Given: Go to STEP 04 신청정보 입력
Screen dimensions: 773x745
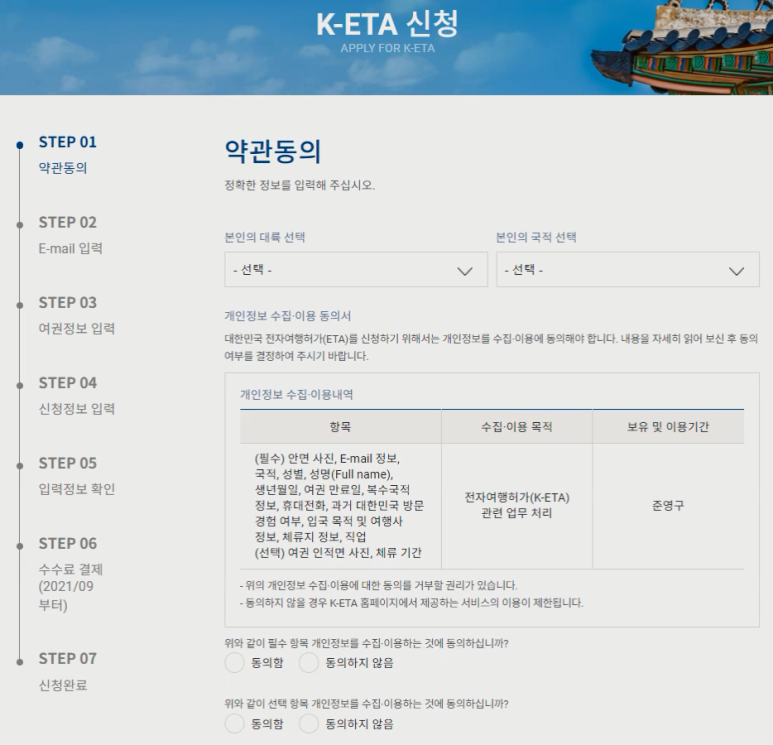Looking at the screenshot, I should pos(77,395).
